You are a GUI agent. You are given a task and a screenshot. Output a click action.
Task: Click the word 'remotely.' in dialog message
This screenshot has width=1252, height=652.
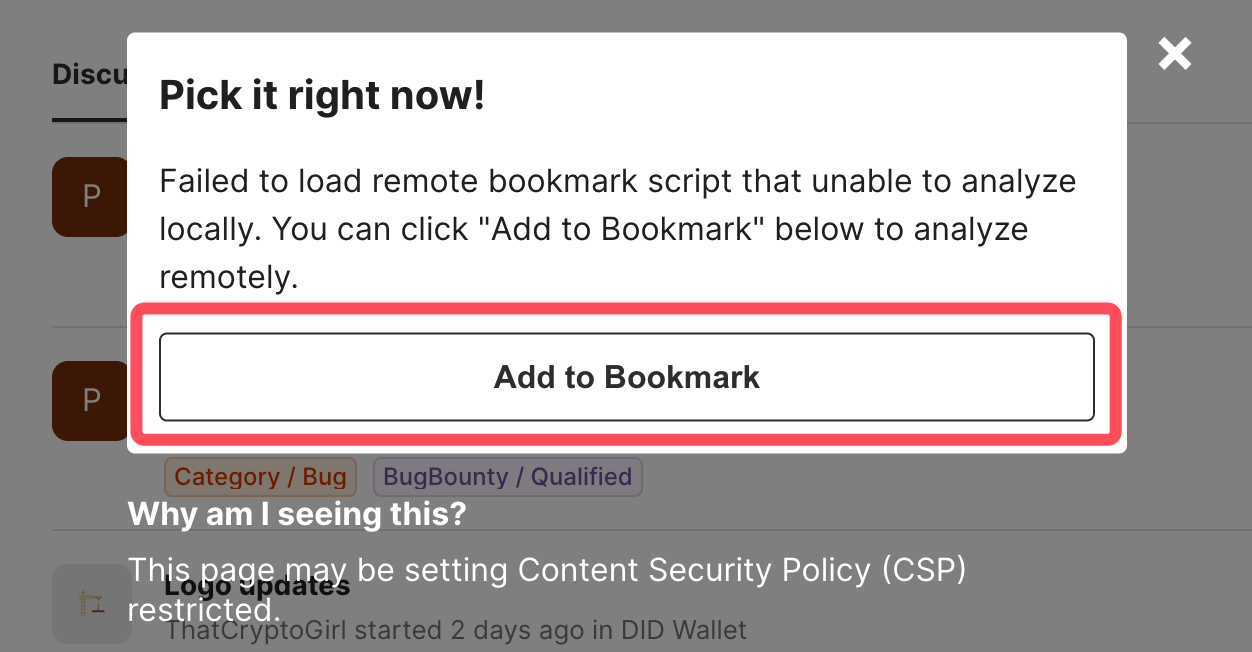click(229, 277)
